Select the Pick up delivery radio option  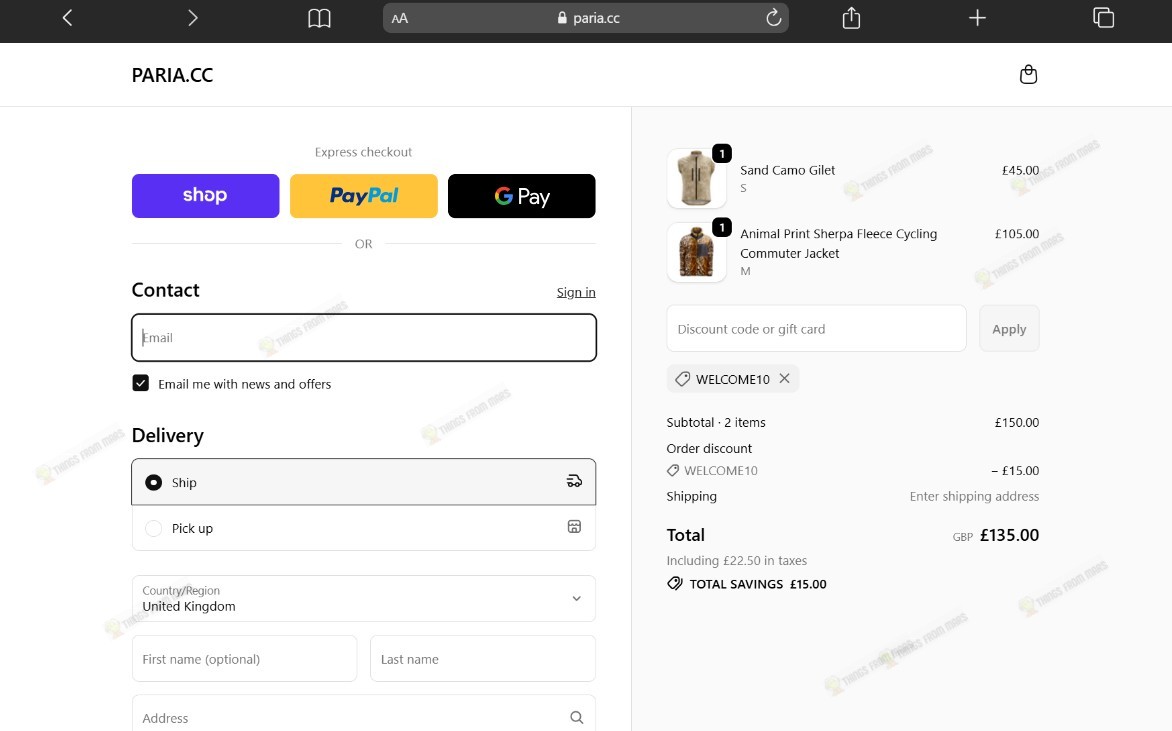pyautogui.click(x=153, y=528)
